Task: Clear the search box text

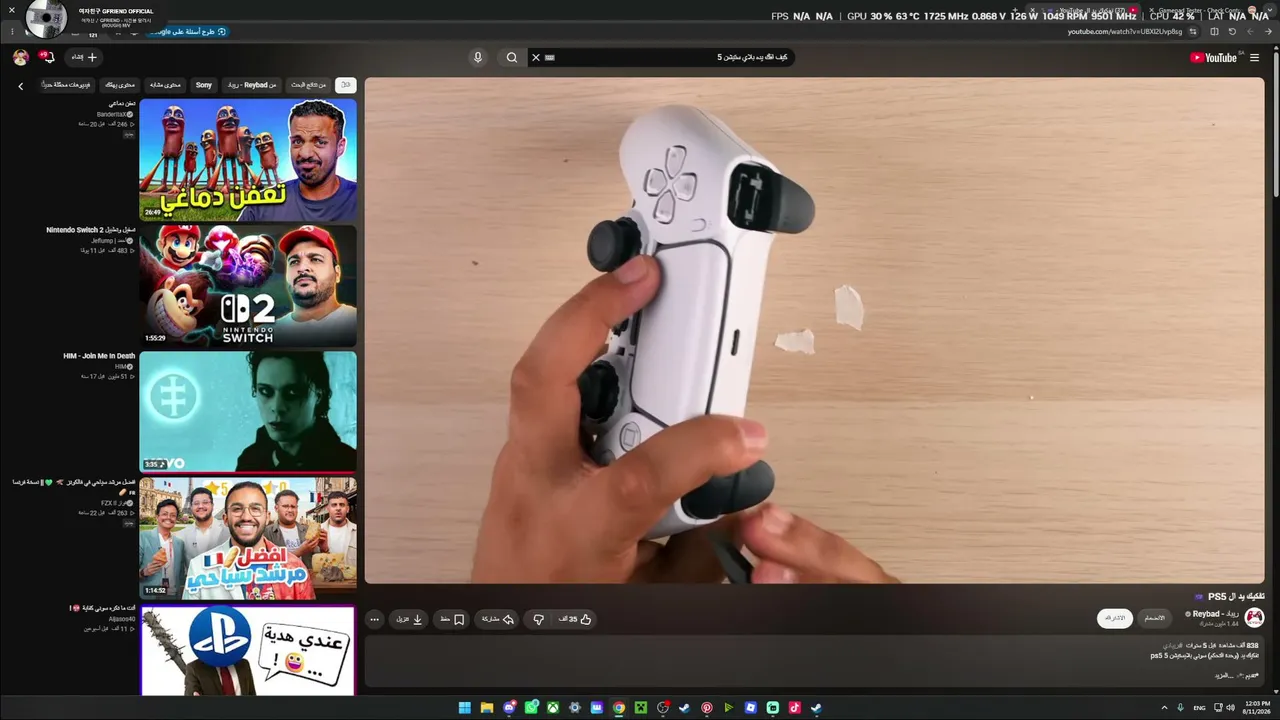Action: tap(535, 57)
